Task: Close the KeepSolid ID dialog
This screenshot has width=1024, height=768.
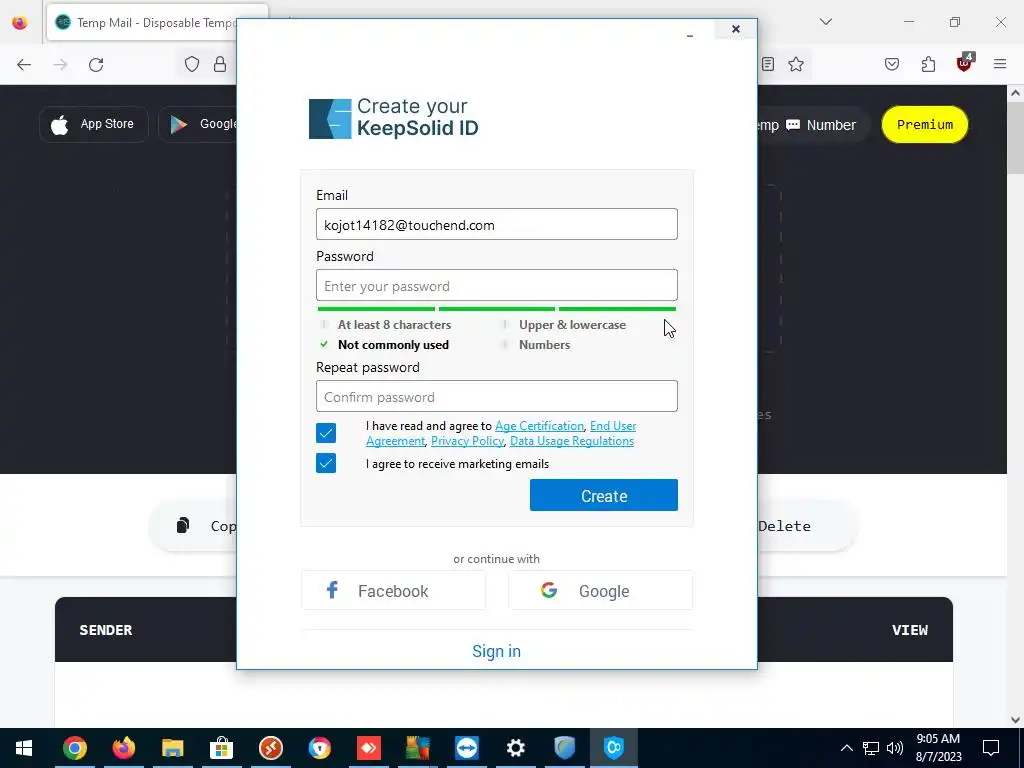Action: coord(736,29)
